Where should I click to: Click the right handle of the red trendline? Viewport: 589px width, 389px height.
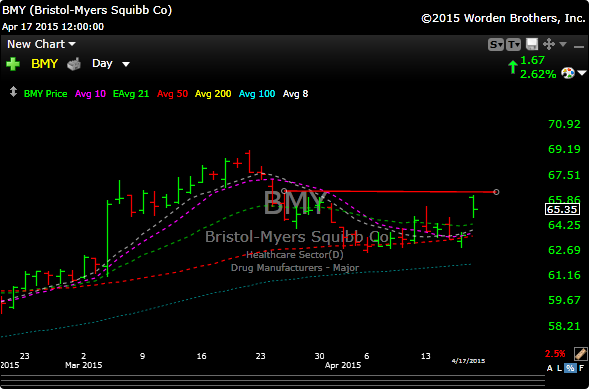(496, 192)
